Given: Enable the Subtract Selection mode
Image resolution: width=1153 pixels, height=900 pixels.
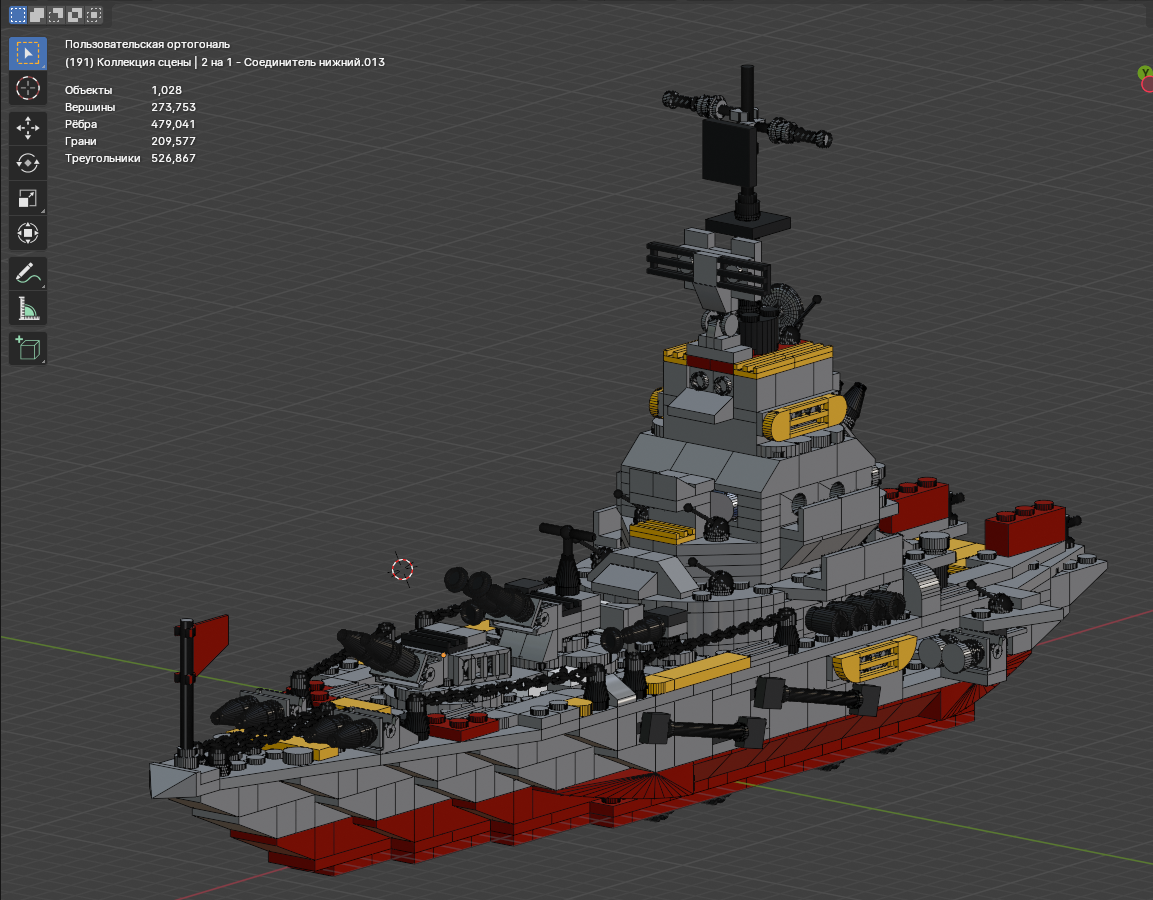Looking at the screenshot, I should click(x=56, y=15).
